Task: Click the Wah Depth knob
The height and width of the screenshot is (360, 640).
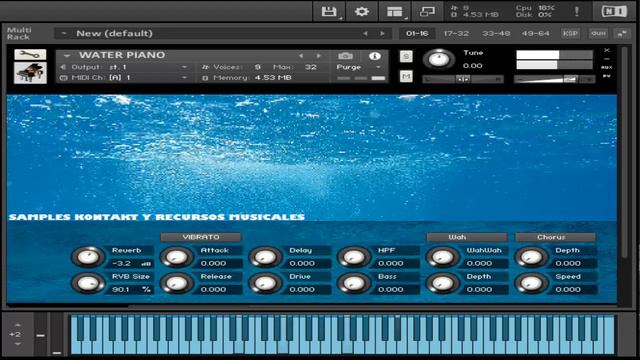Action: point(442,283)
